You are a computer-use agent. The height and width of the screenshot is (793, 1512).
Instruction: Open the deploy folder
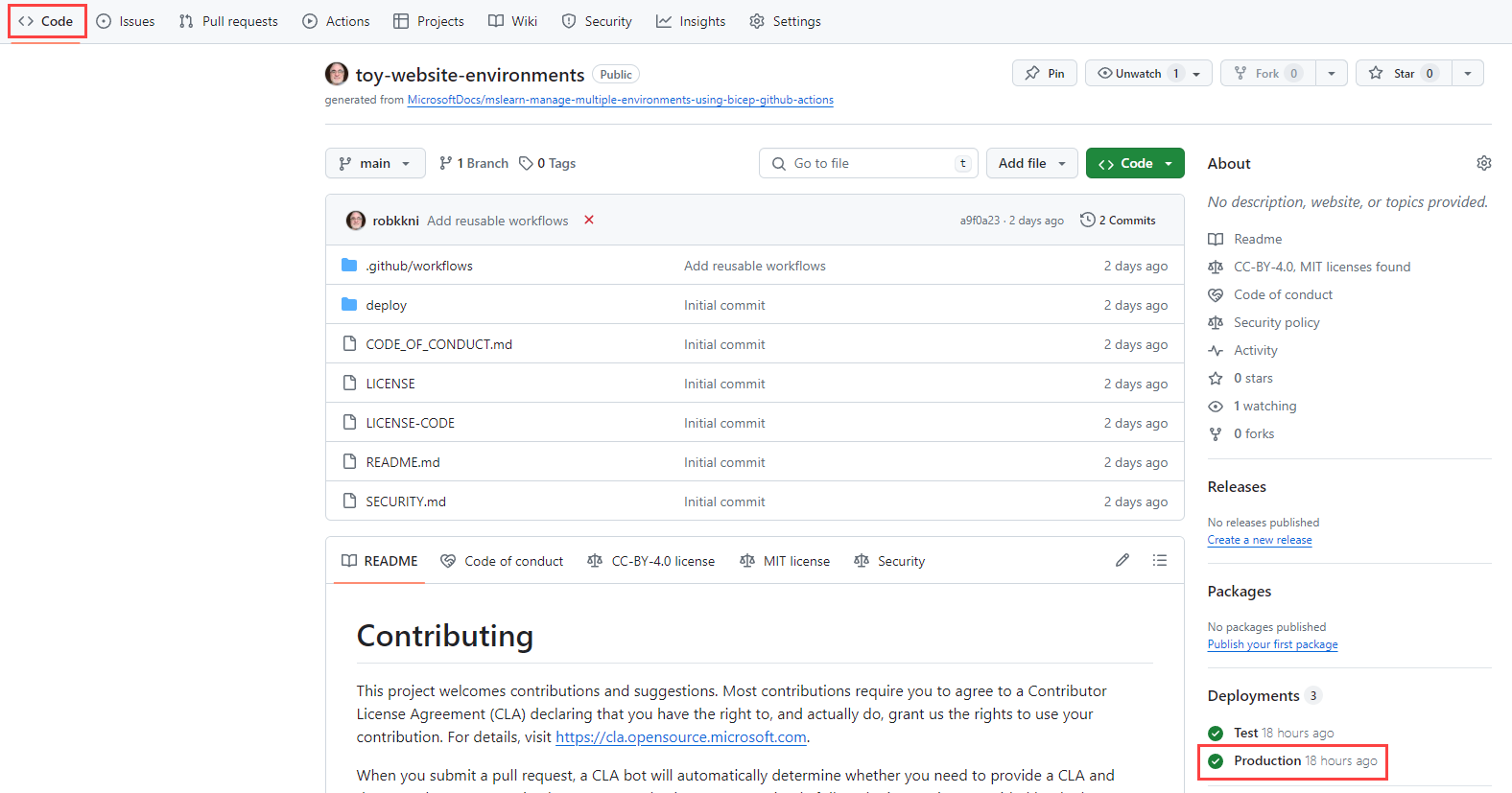[x=387, y=305]
